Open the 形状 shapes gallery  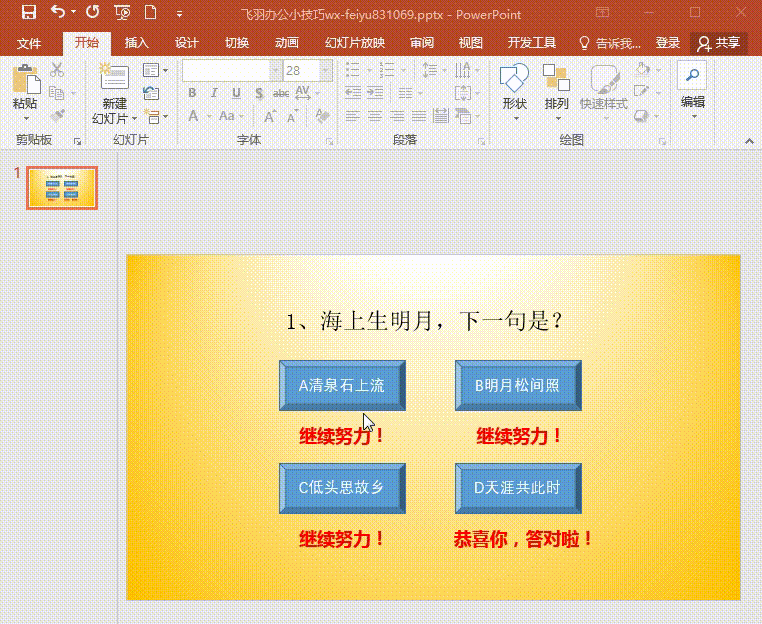point(514,91)
